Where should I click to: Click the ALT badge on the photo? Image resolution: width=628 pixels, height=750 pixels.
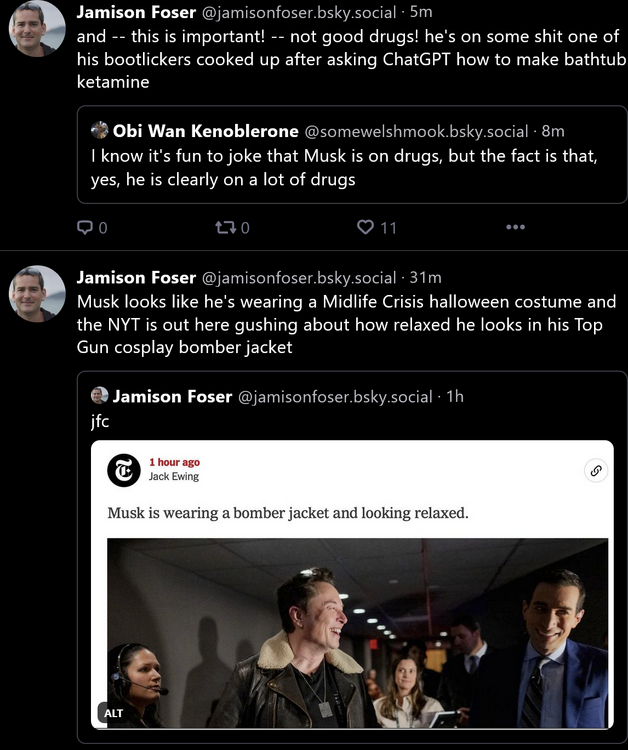coord(114,712)
